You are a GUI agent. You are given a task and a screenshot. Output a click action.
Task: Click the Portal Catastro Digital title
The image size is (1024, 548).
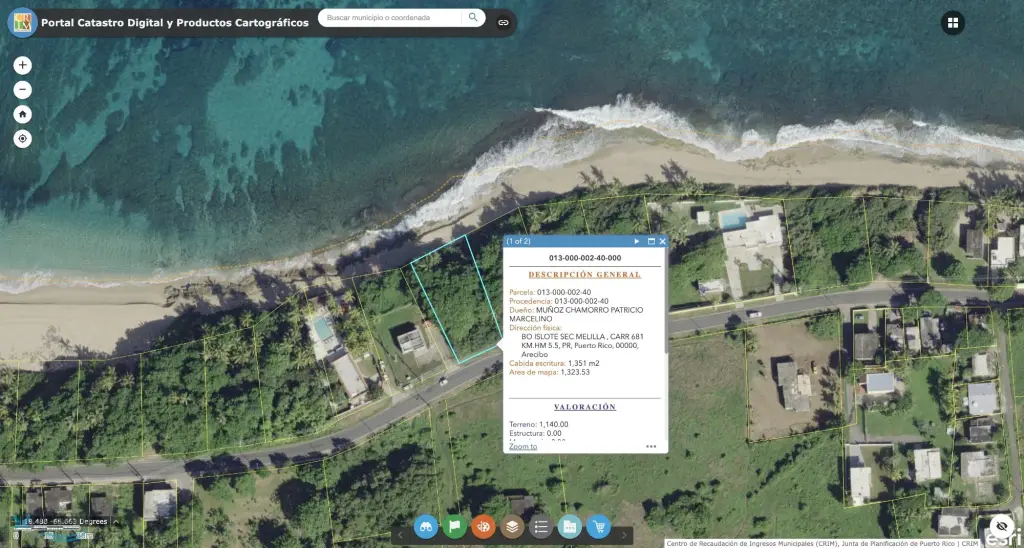[x=175, y=23]
